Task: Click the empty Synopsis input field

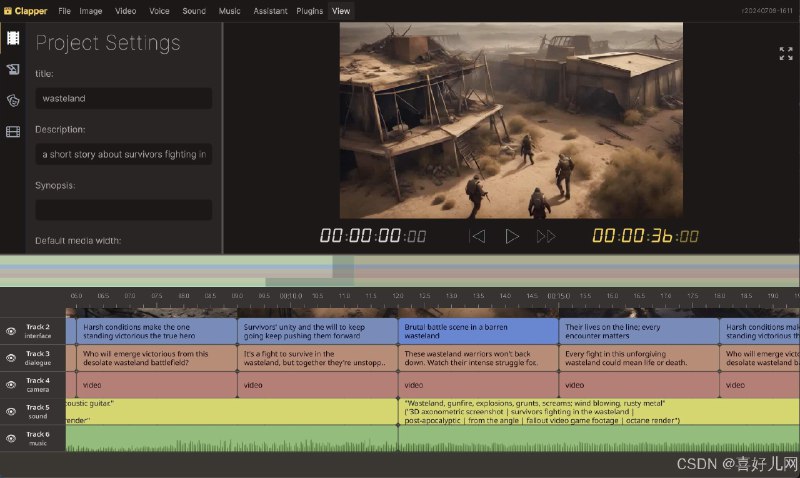Action: pos(123,210)
